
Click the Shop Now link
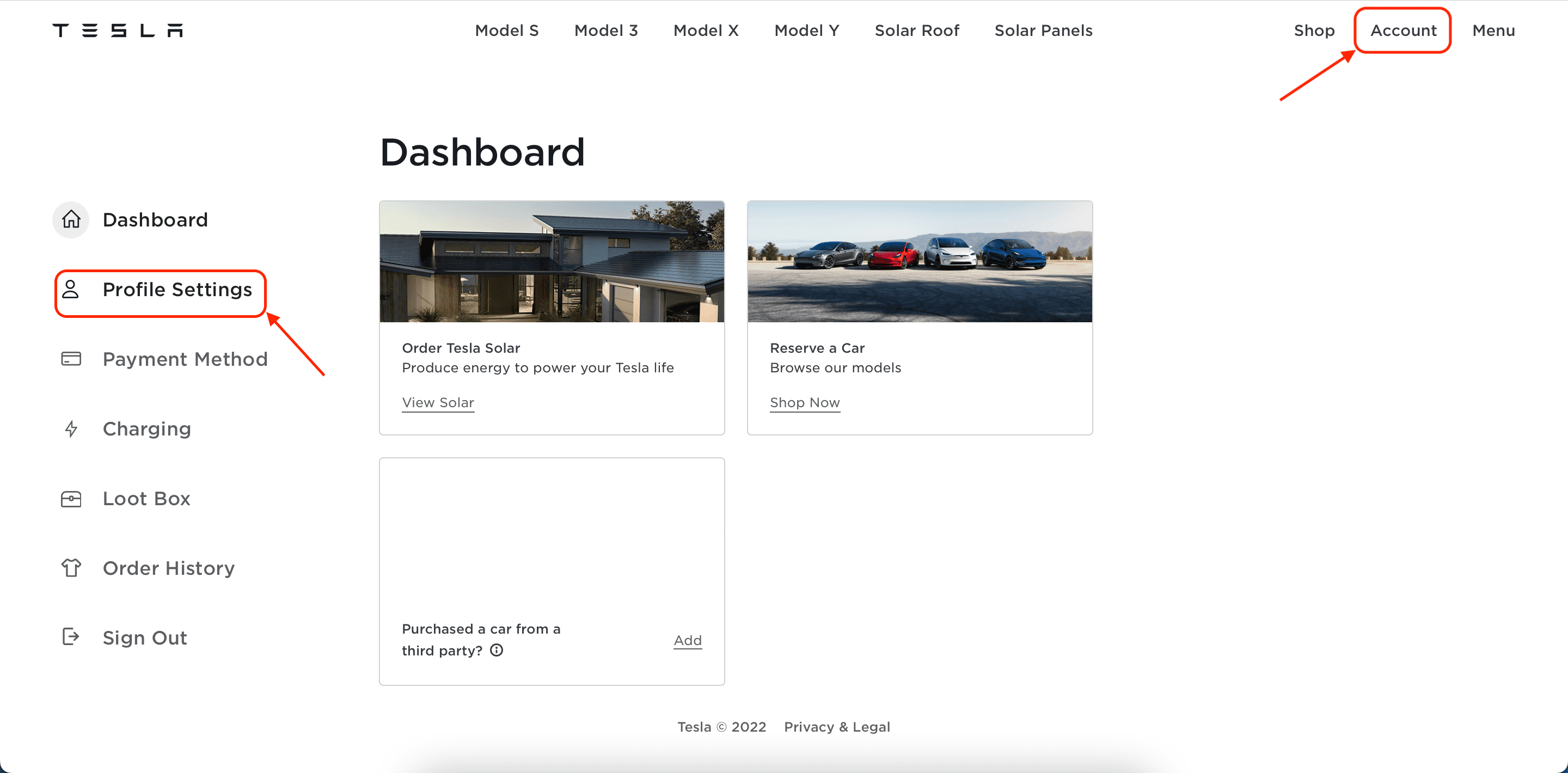(805, 402)
